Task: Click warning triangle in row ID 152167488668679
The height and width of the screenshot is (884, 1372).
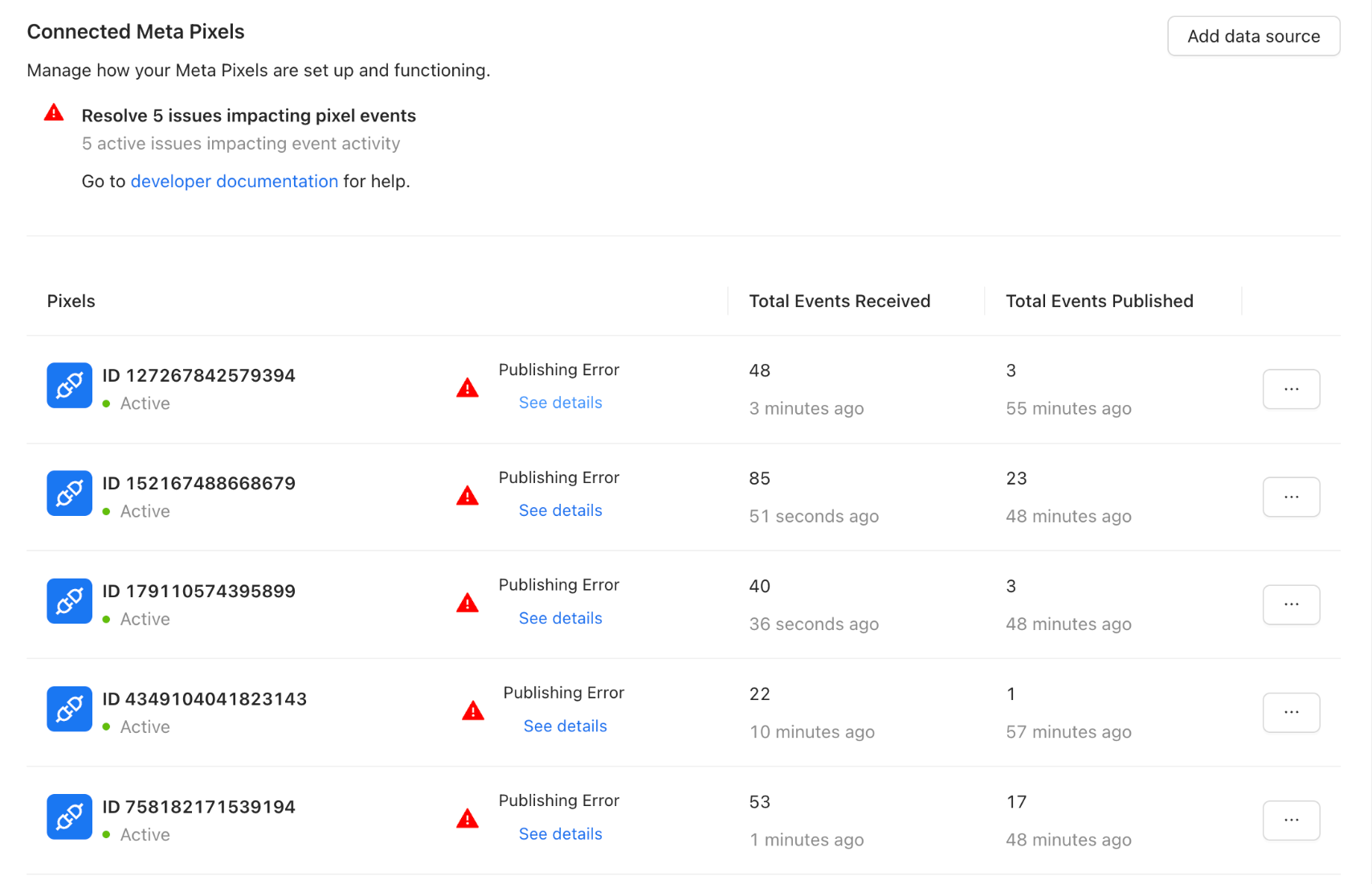Action: [x=468, y=496]
